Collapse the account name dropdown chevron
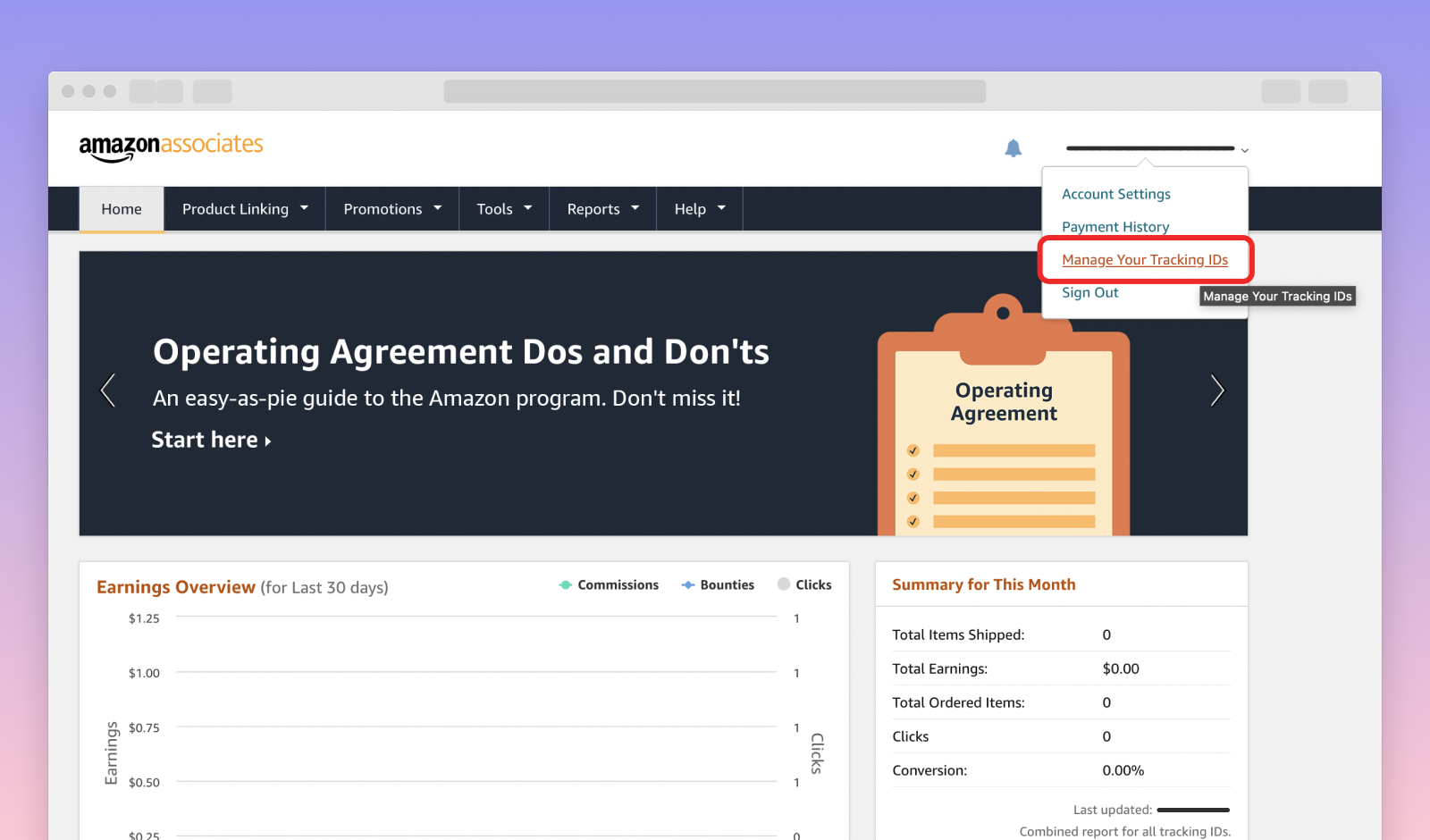This screenshot has height=840, width=1430. click(x=1245, y=150)
